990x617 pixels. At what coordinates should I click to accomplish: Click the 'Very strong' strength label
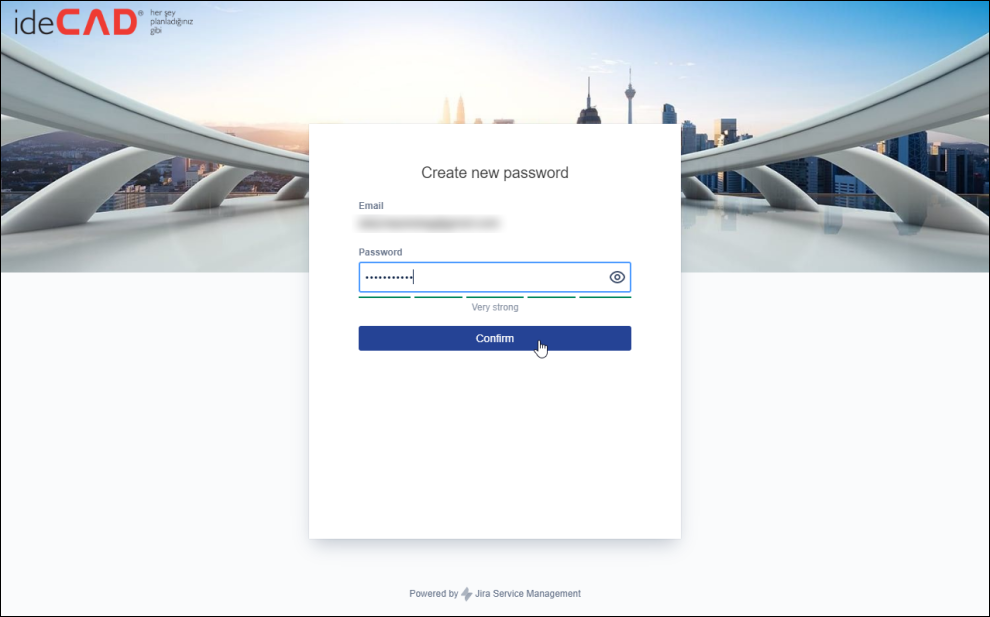494,307
